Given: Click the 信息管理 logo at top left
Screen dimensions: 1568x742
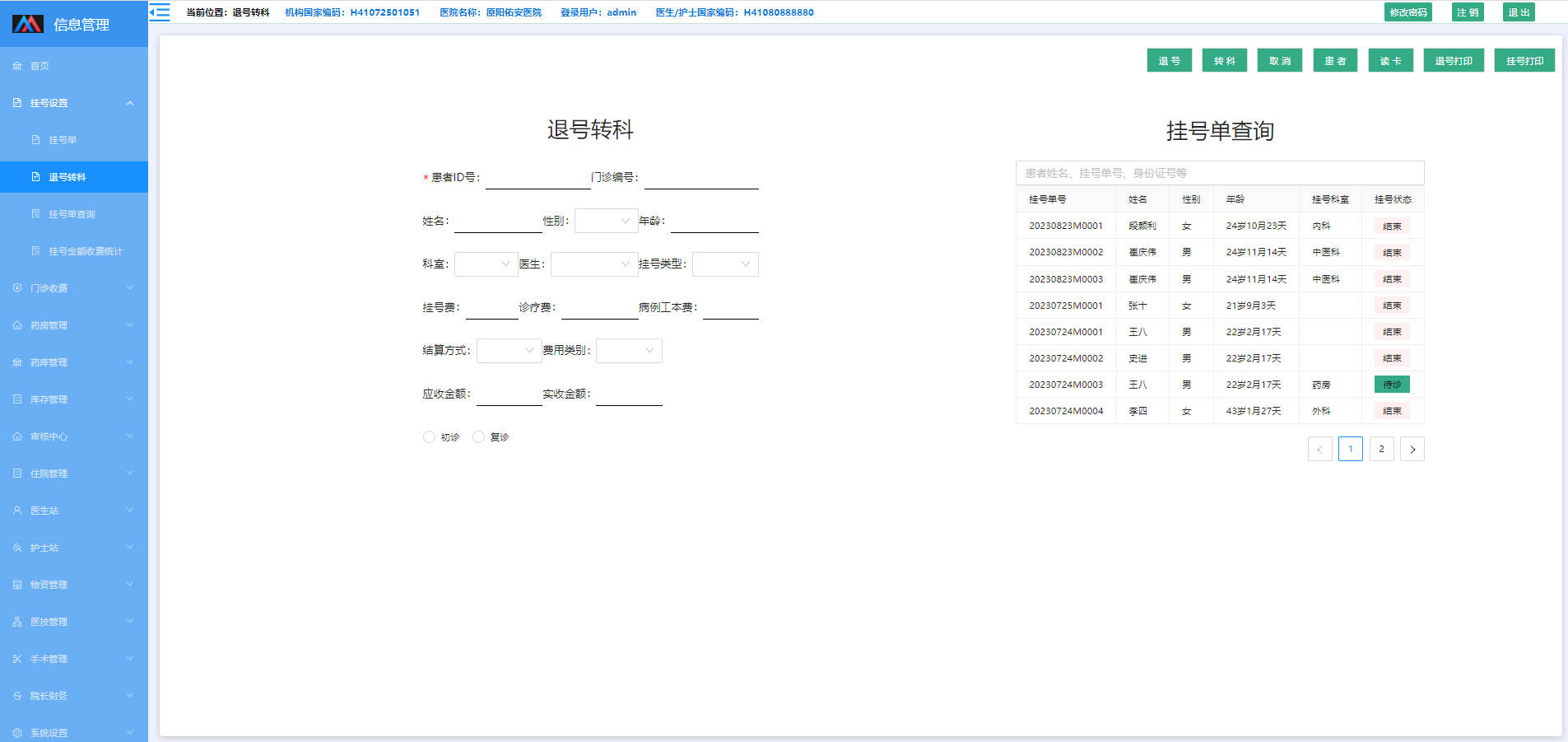Looking at the screenshot, I should click(28, 24).
